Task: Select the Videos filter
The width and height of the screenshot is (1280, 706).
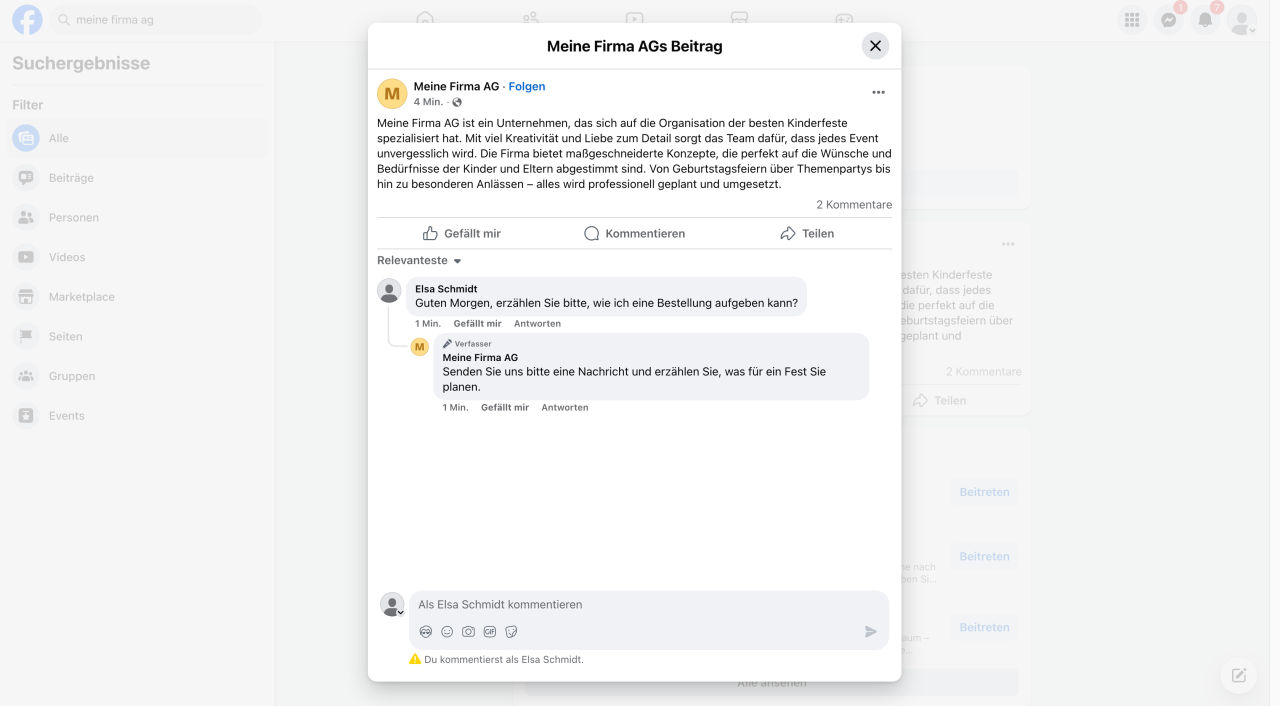Action: pyautogui.click(x=139, y=257)
